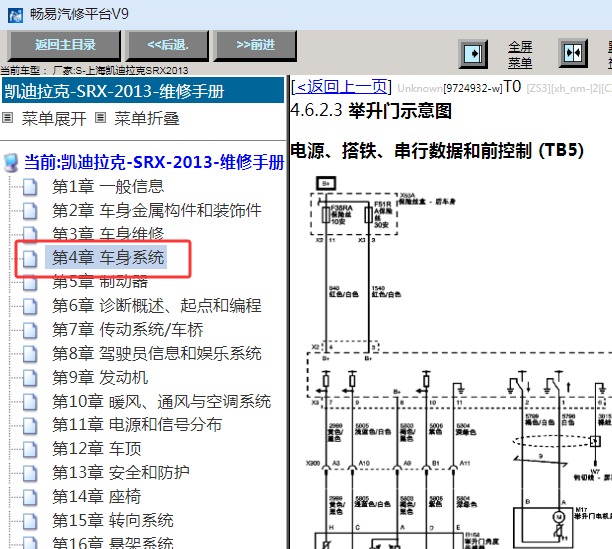This screenshot has width=612, height=549.
Task: Click the page icon beside 第12章 车顶
Action: 30,450
